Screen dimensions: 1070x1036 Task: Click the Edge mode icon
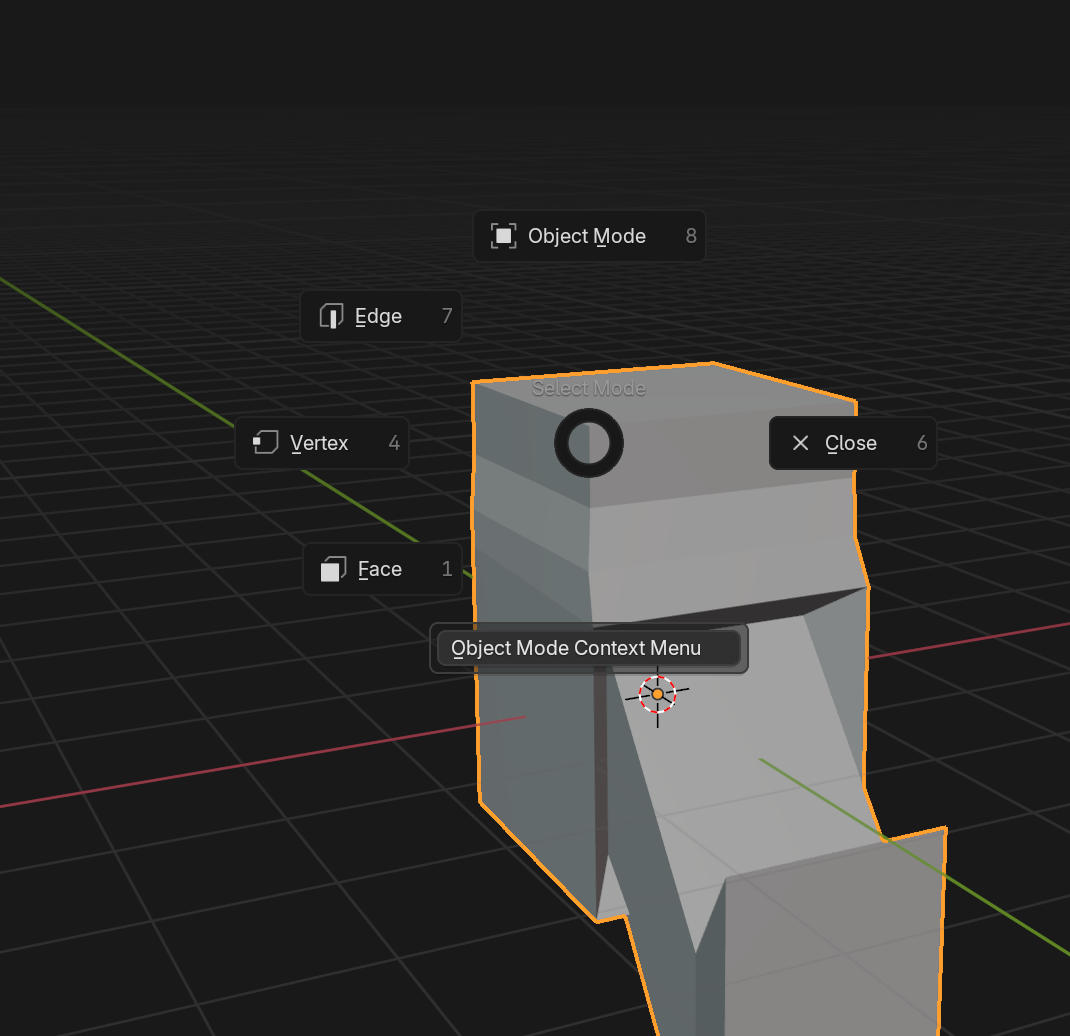[332, 316]
